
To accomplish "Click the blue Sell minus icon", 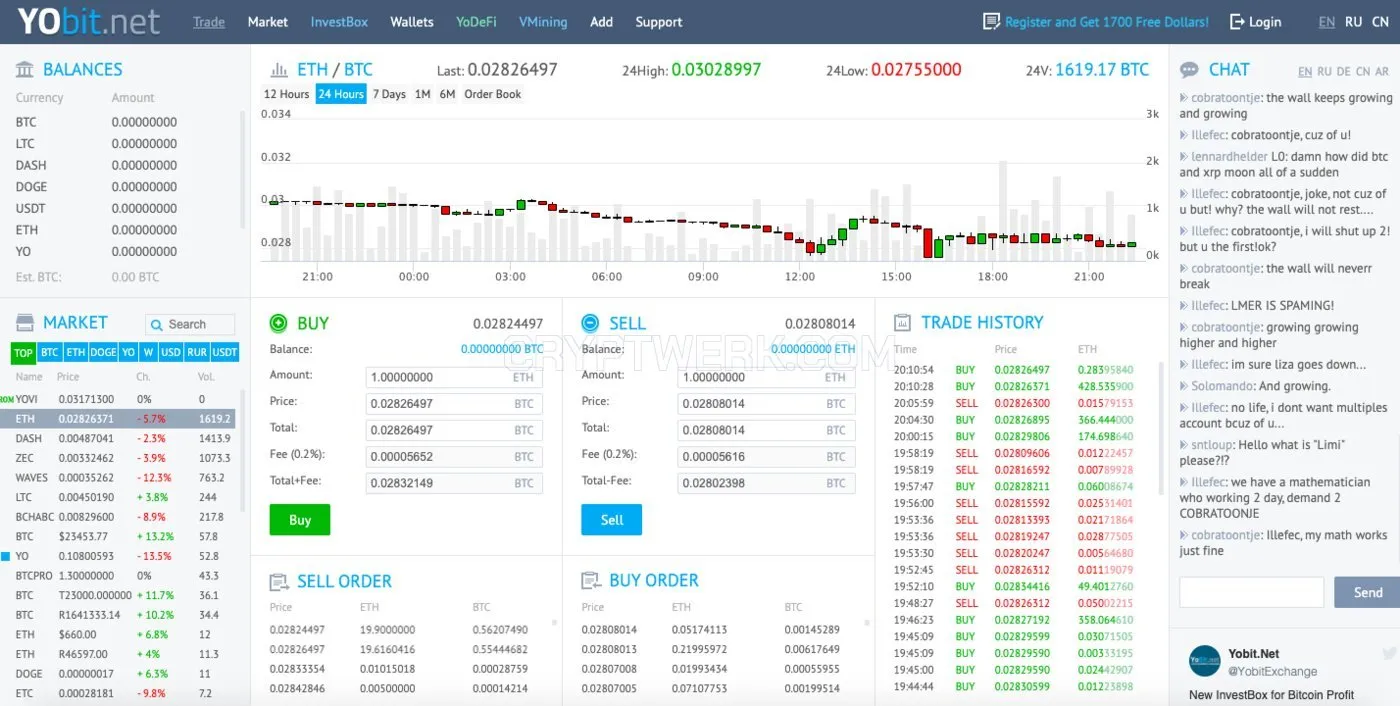I will point(590,323).
